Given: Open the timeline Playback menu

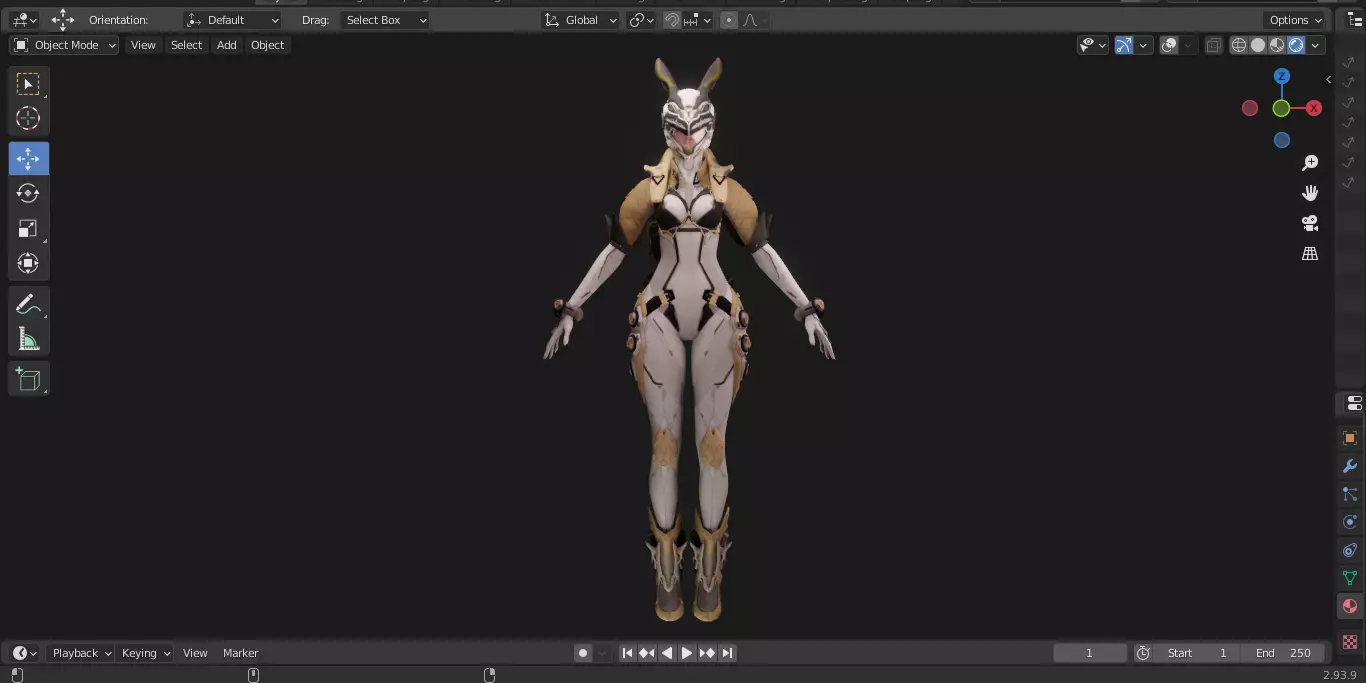Looking at the screenshot, I should pyautogui.click(x=82, y=653).
